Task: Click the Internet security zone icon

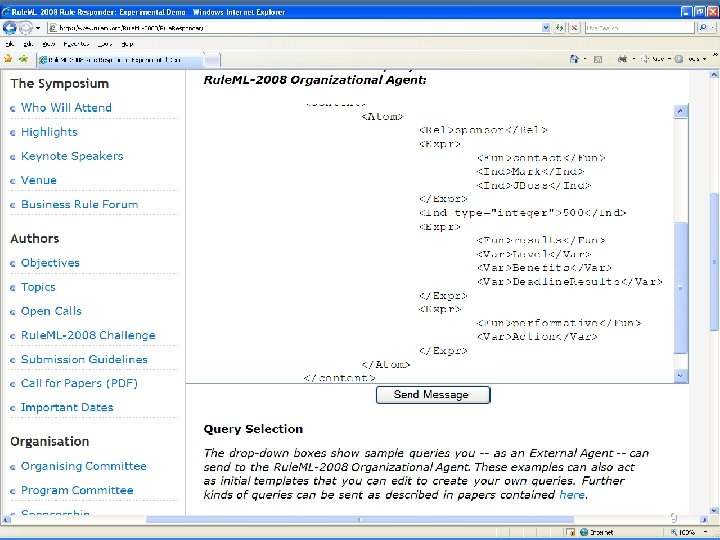Action: tap(584, 532)
